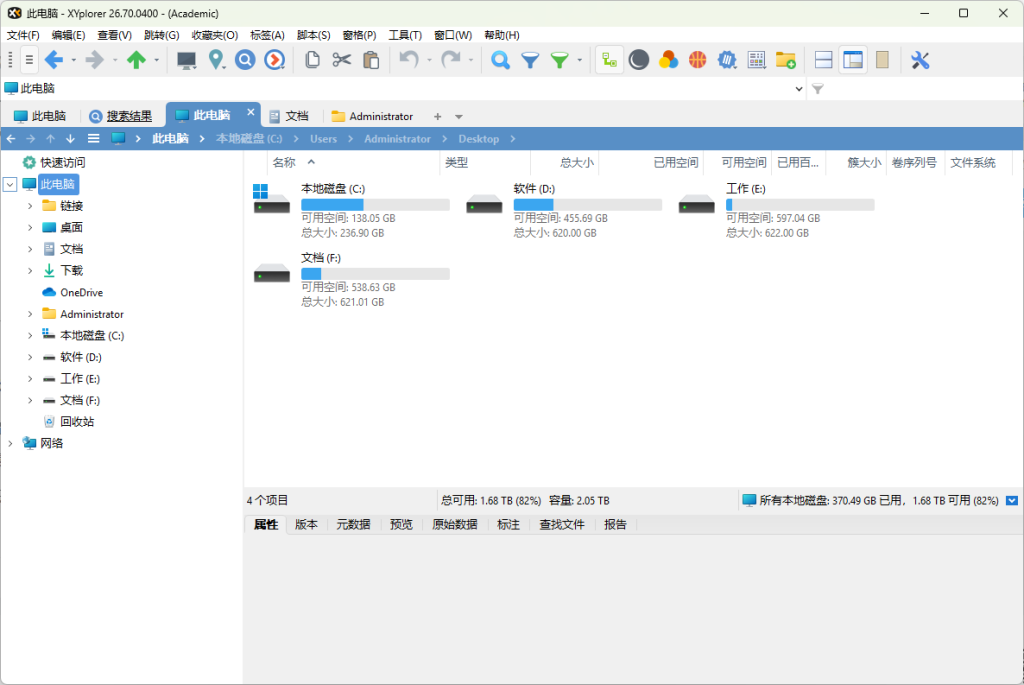1024x685 pixels.
Task: Click the Users breadcrumb segment
Action: pyautogui.click(x=323, y=139)
